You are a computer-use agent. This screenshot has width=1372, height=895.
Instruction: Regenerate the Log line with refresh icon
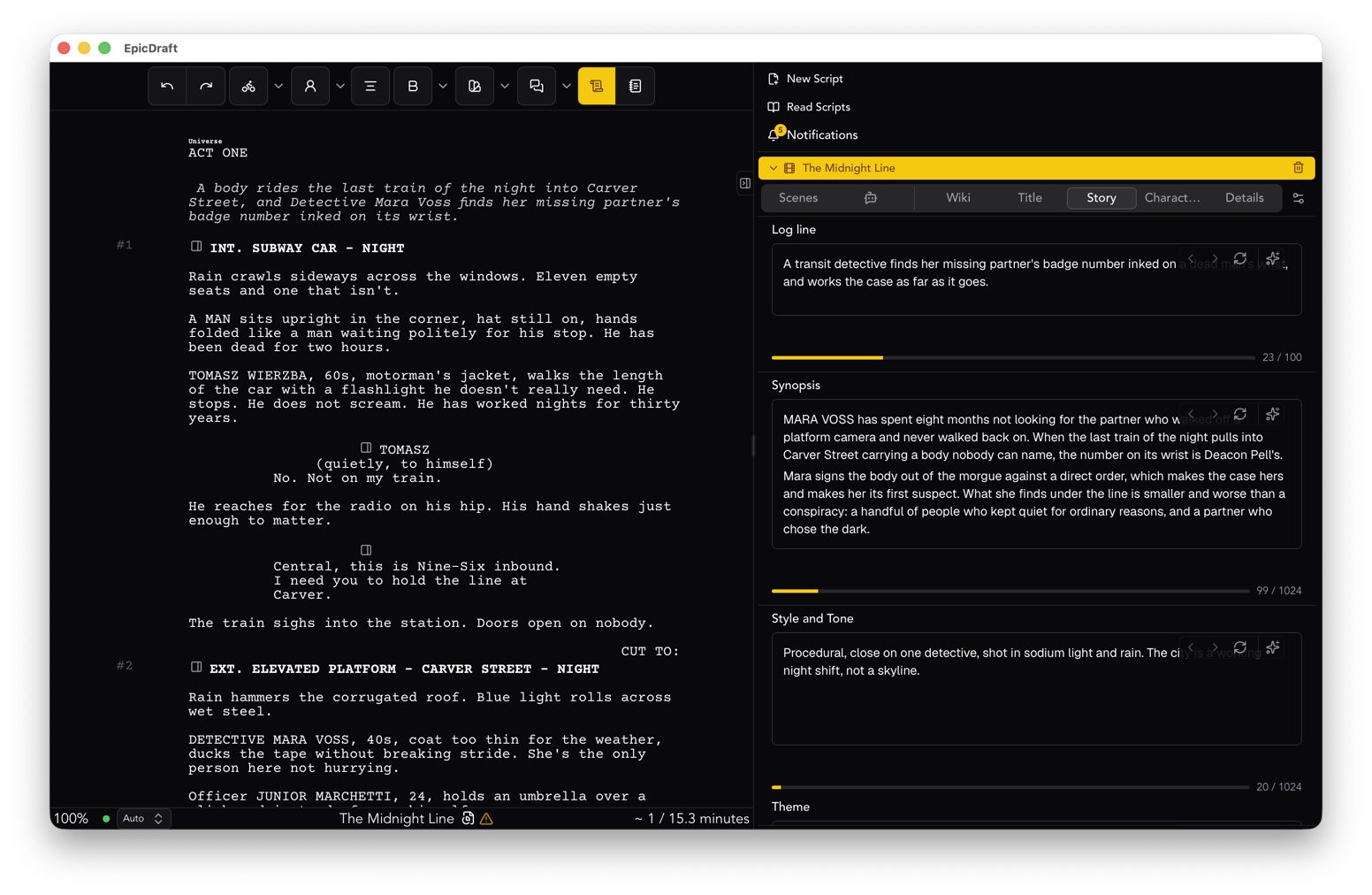click(1240, 259)
